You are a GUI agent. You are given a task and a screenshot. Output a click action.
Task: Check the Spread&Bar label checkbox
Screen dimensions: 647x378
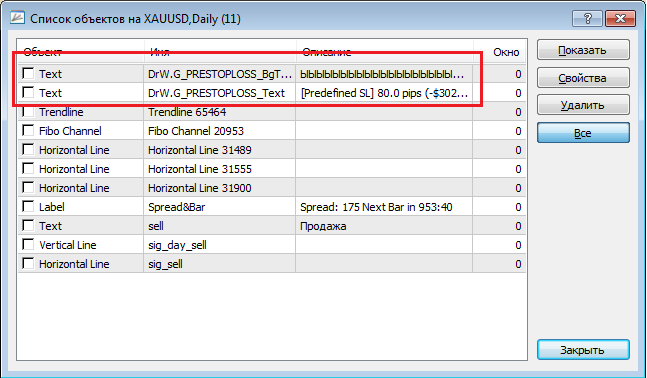[28, 206]
